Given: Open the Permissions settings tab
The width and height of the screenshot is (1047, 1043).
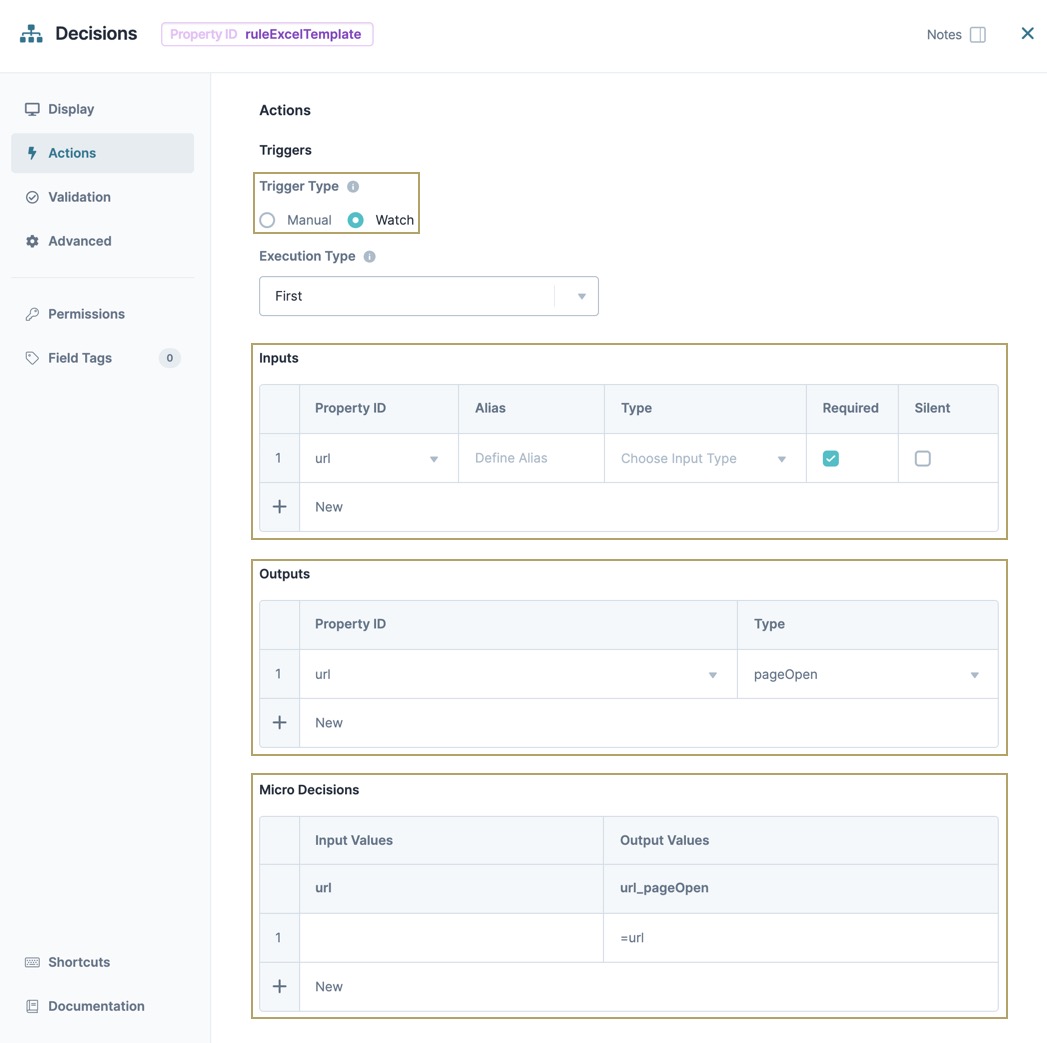Looking at the screenshot, I should tap(102, 314).
